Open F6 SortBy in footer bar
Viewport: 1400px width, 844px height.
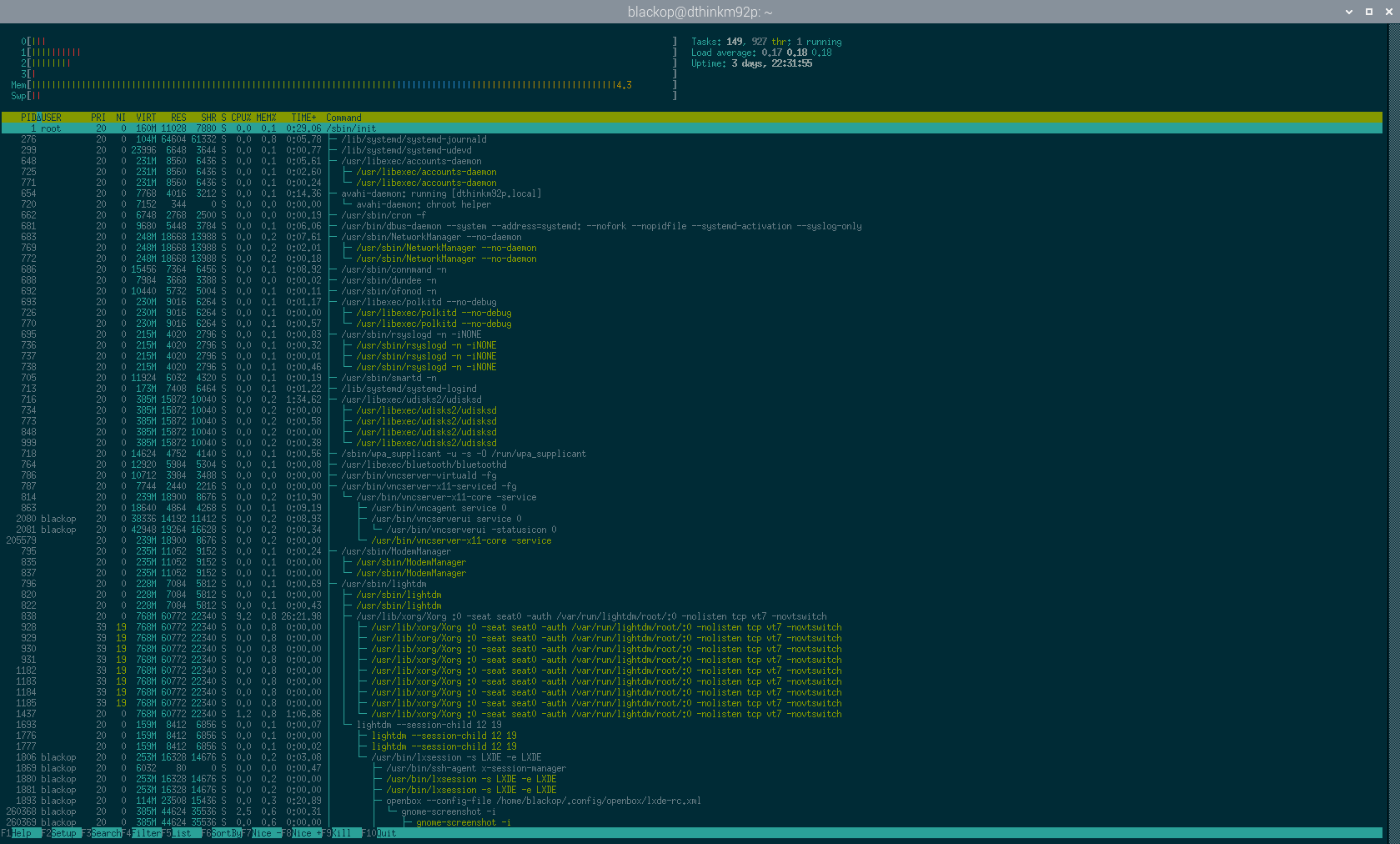[x=221, y=833]
